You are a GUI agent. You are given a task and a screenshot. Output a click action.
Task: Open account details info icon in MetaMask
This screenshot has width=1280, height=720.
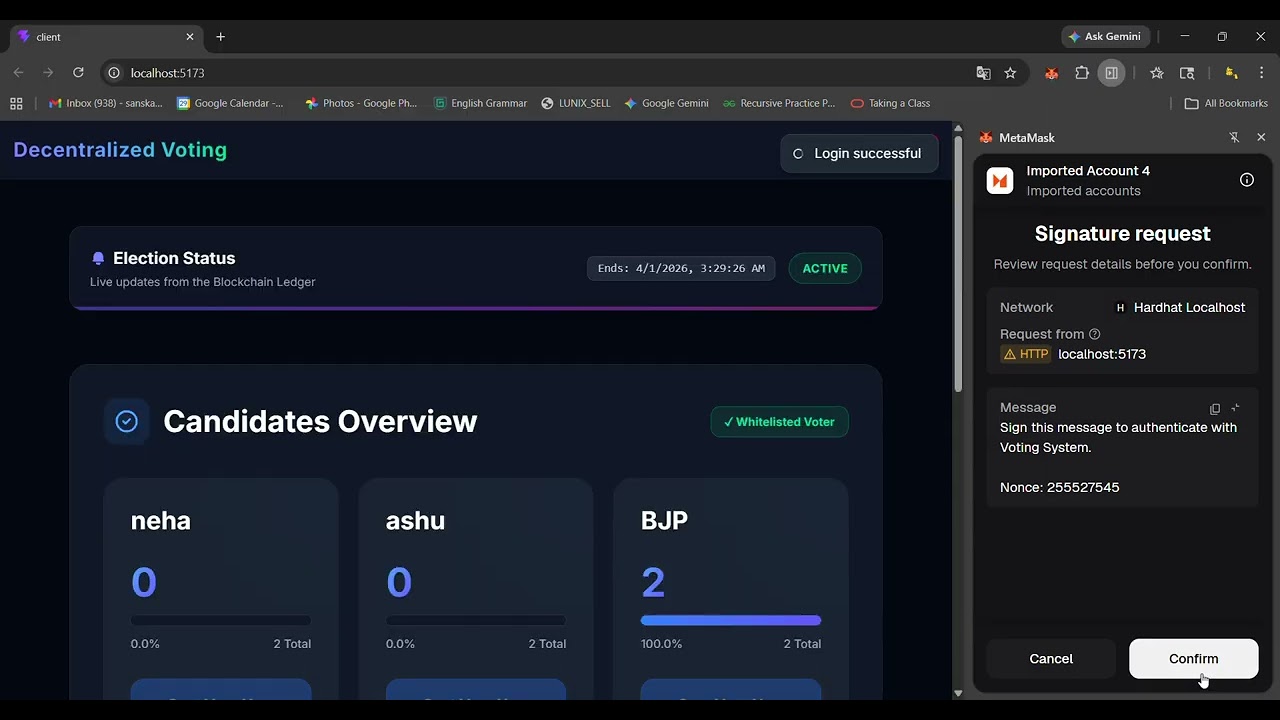1247,180
